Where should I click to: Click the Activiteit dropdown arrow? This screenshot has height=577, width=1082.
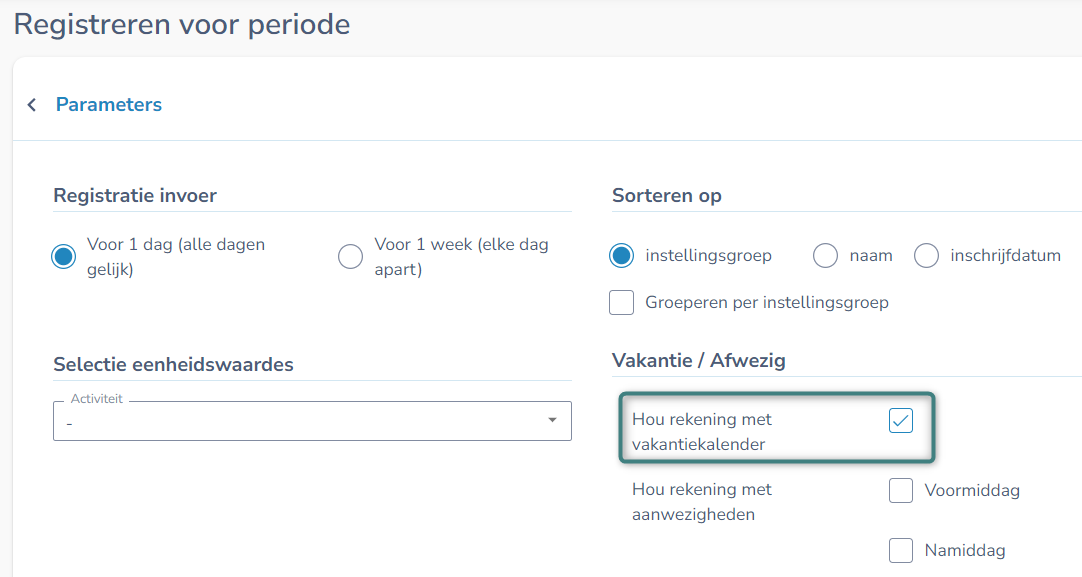coord(552,420)
